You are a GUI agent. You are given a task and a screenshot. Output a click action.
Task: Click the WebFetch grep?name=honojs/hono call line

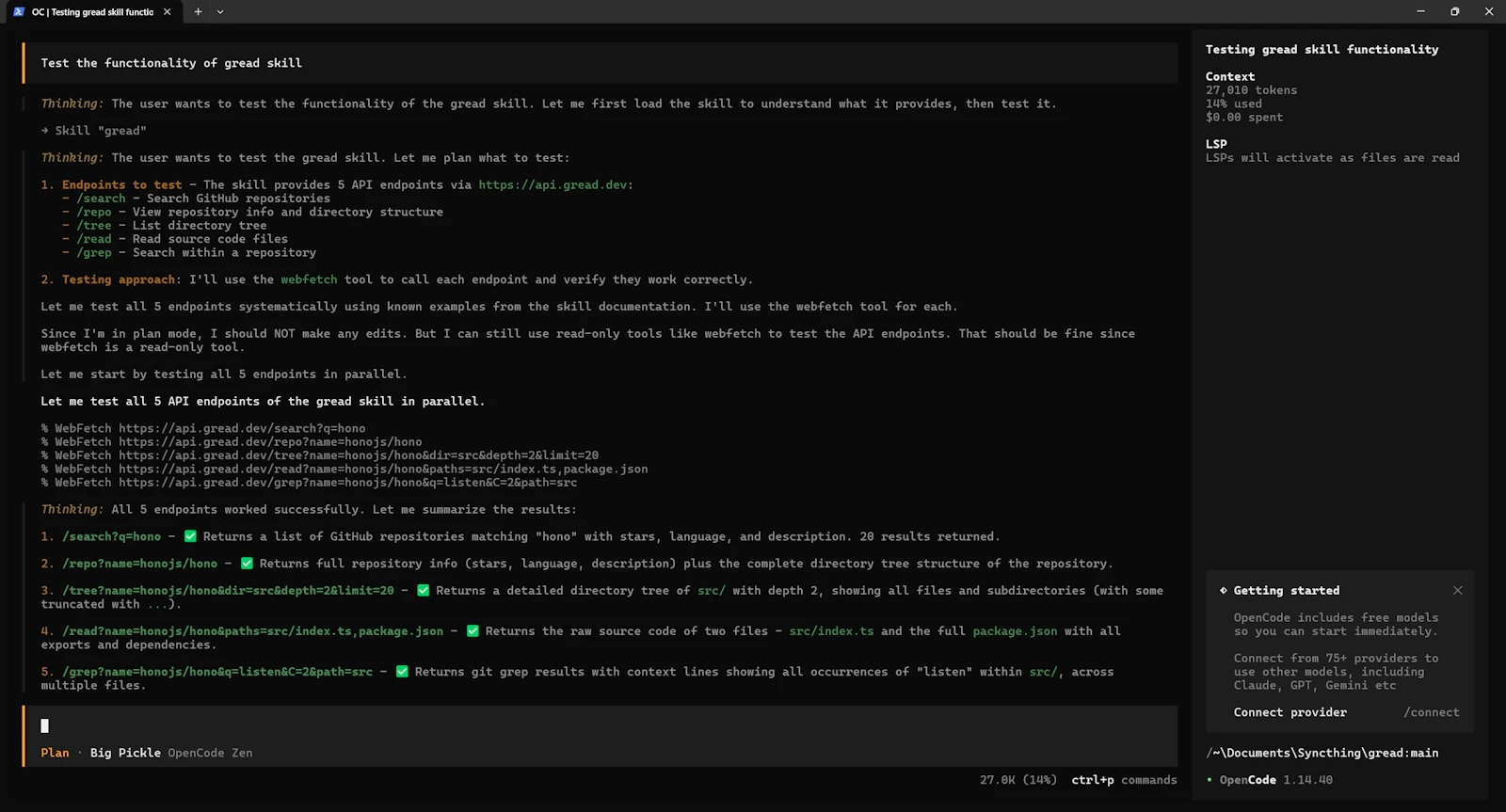(x=309, y=482)
